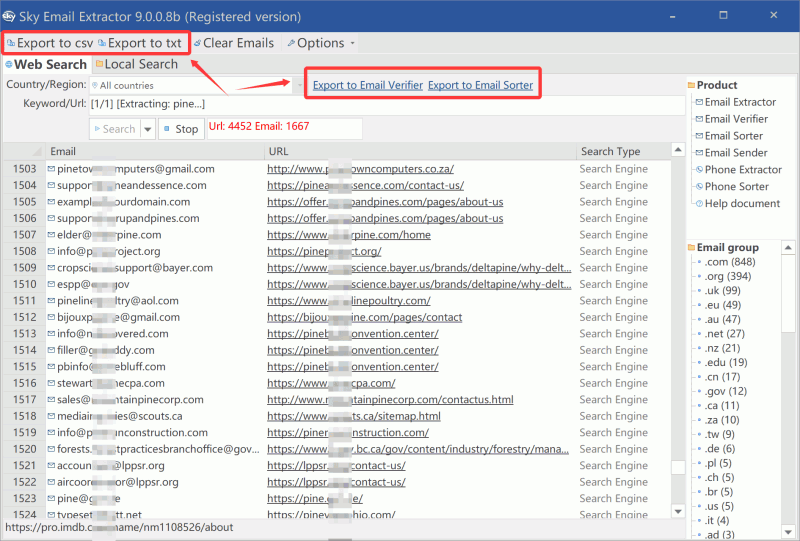
Task: Open the Options toolbar menu
Action: 321,43
